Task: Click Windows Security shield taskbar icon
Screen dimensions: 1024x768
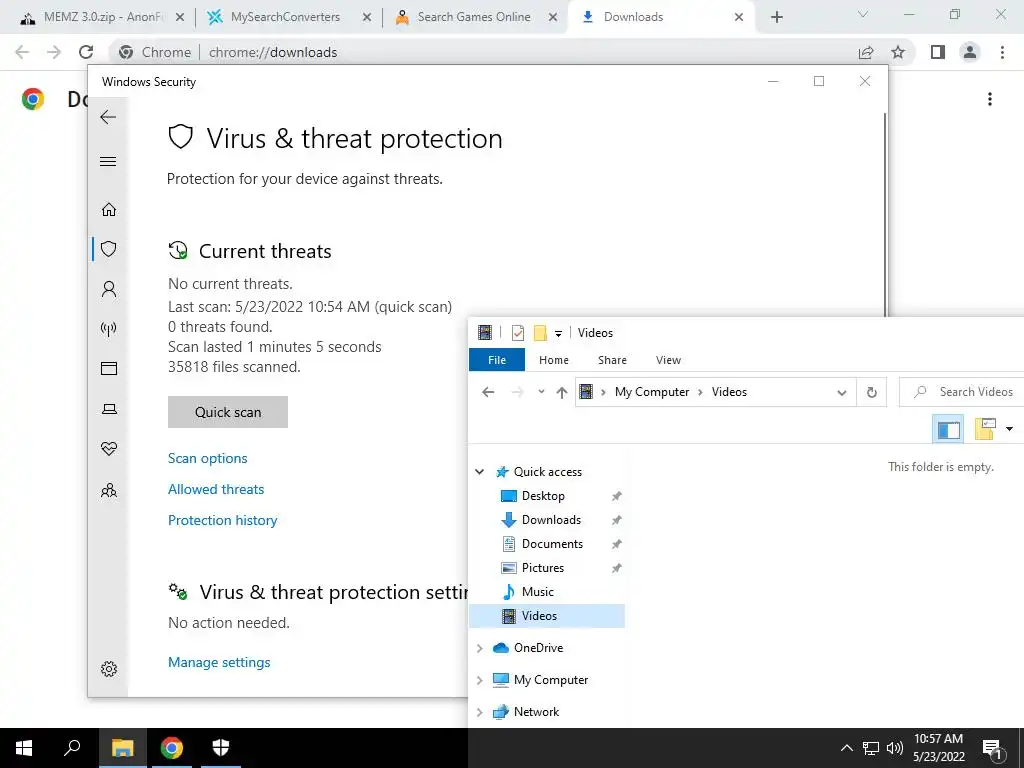Action: 221,748
